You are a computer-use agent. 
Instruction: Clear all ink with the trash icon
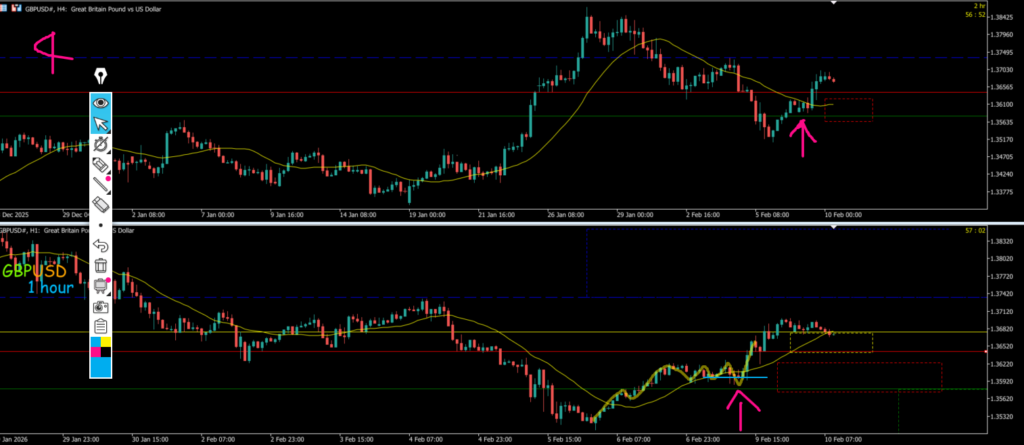click(100, 265)
